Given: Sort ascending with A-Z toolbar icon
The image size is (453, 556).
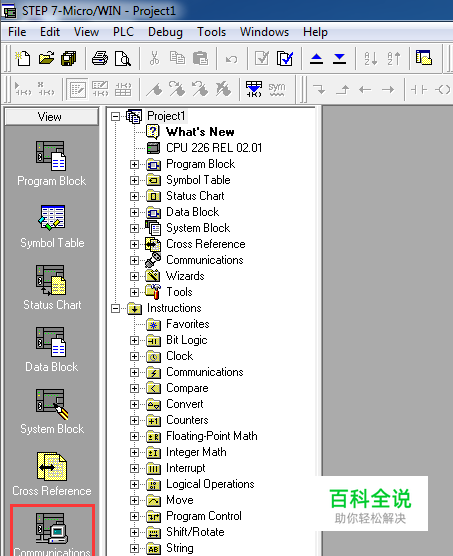Looking at the screenshot, I should tap(371, 58).
